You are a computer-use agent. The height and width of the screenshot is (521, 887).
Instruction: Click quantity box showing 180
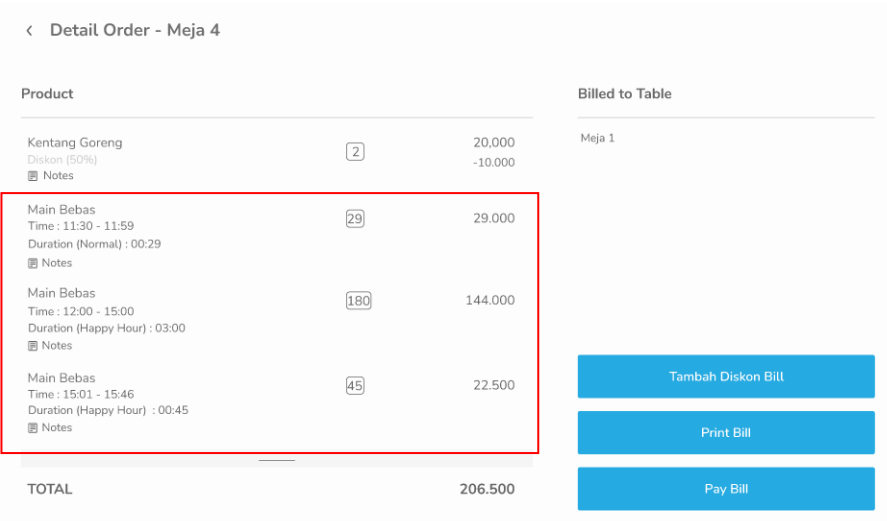point(358,301)
